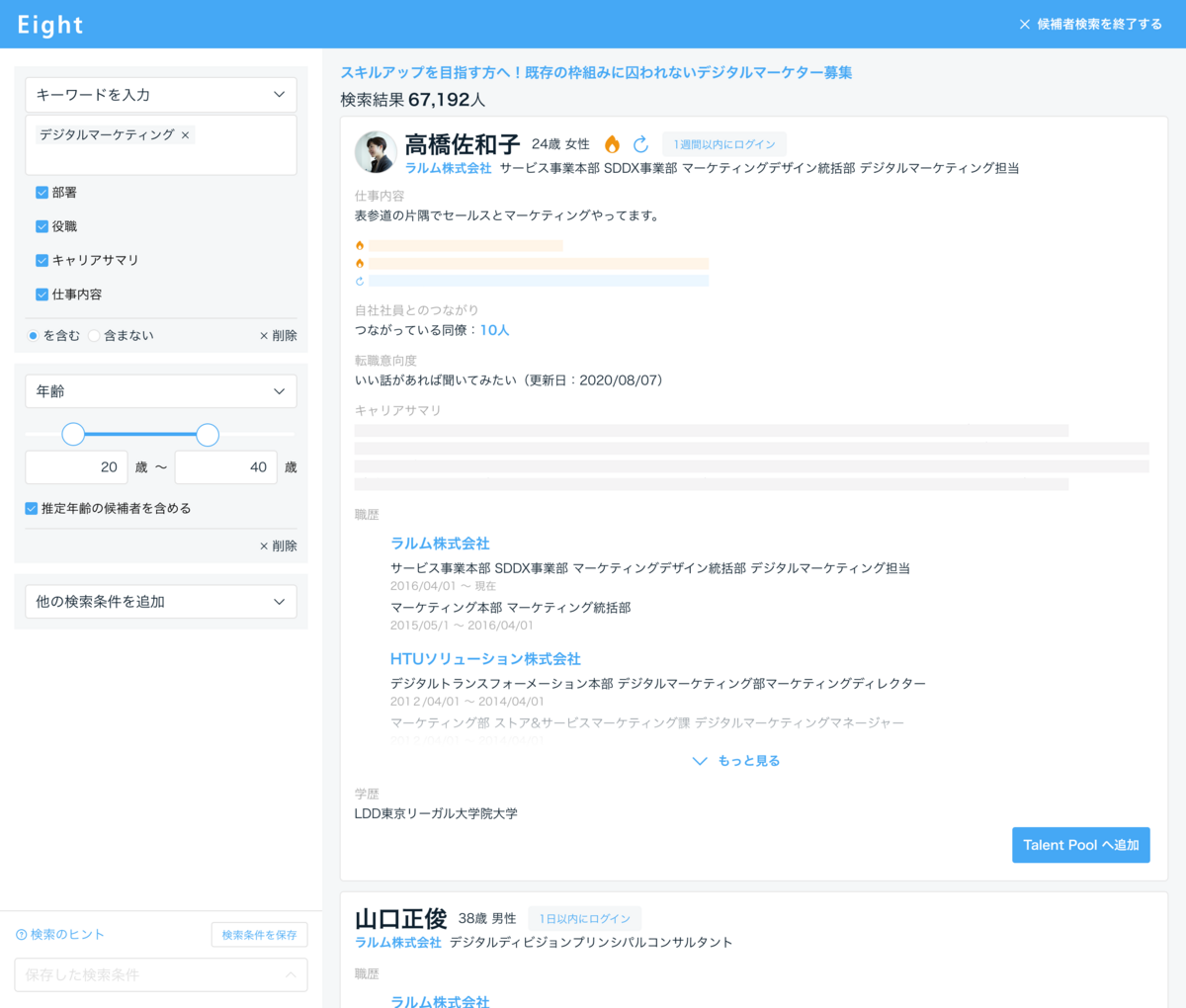The height and width of the screenshot is (1008, 1186).
Task: Open the 保存した検索条件 selector
Action: [x=160, y=974]
